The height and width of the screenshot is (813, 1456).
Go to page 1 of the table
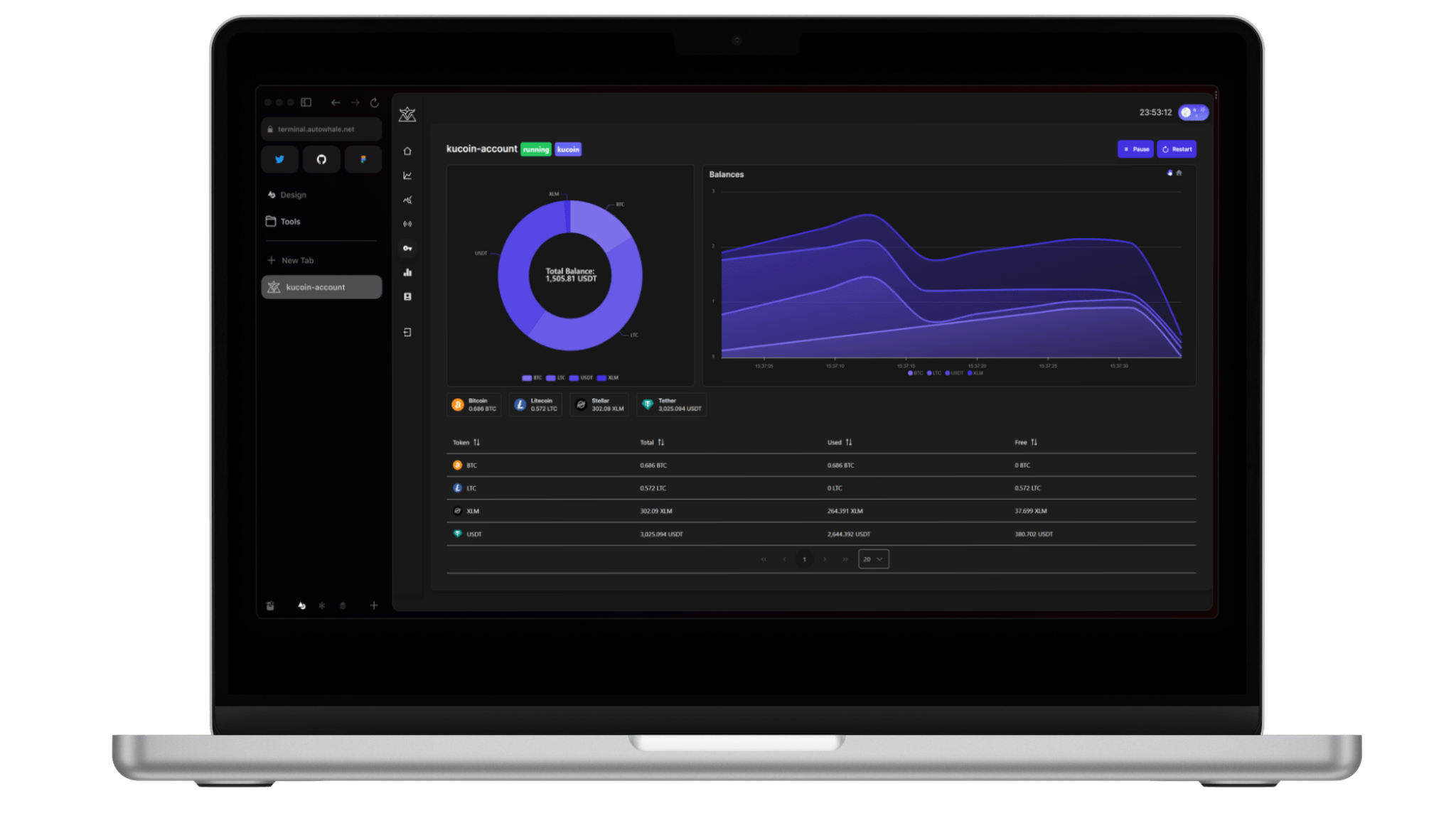(804, 559)
